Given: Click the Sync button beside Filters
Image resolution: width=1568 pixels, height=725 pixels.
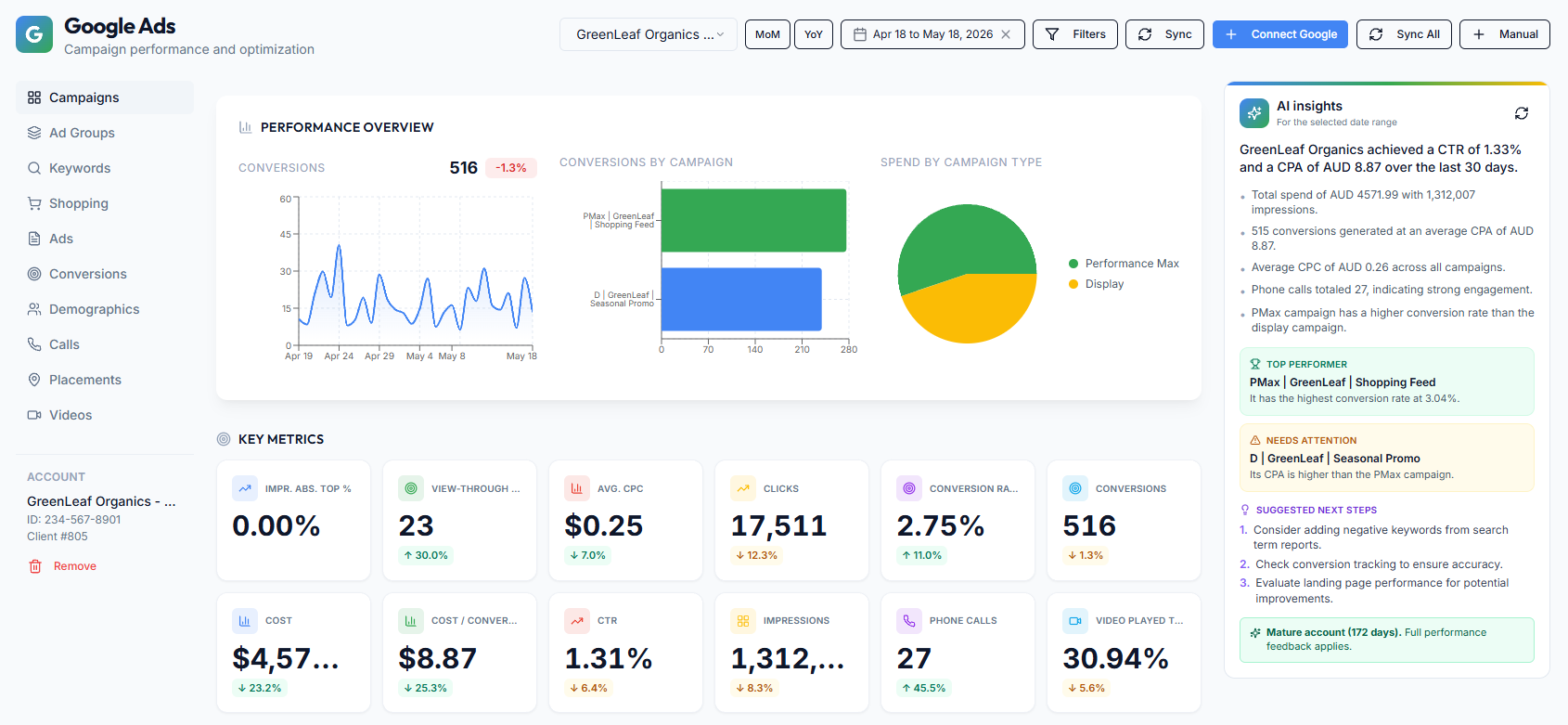Looking at the screenshot, I should coord(1165,34).
